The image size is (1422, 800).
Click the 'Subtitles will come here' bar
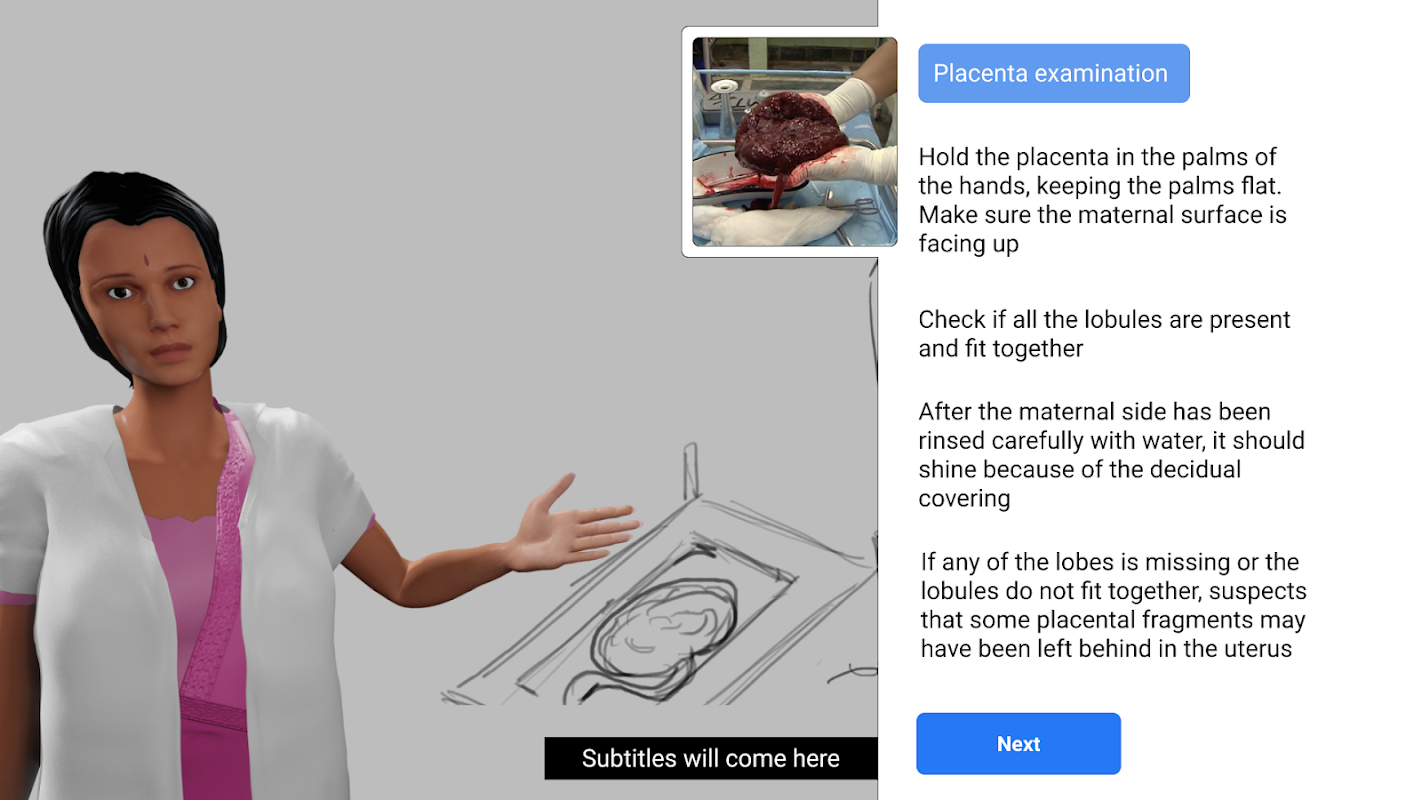coord(711,758)
